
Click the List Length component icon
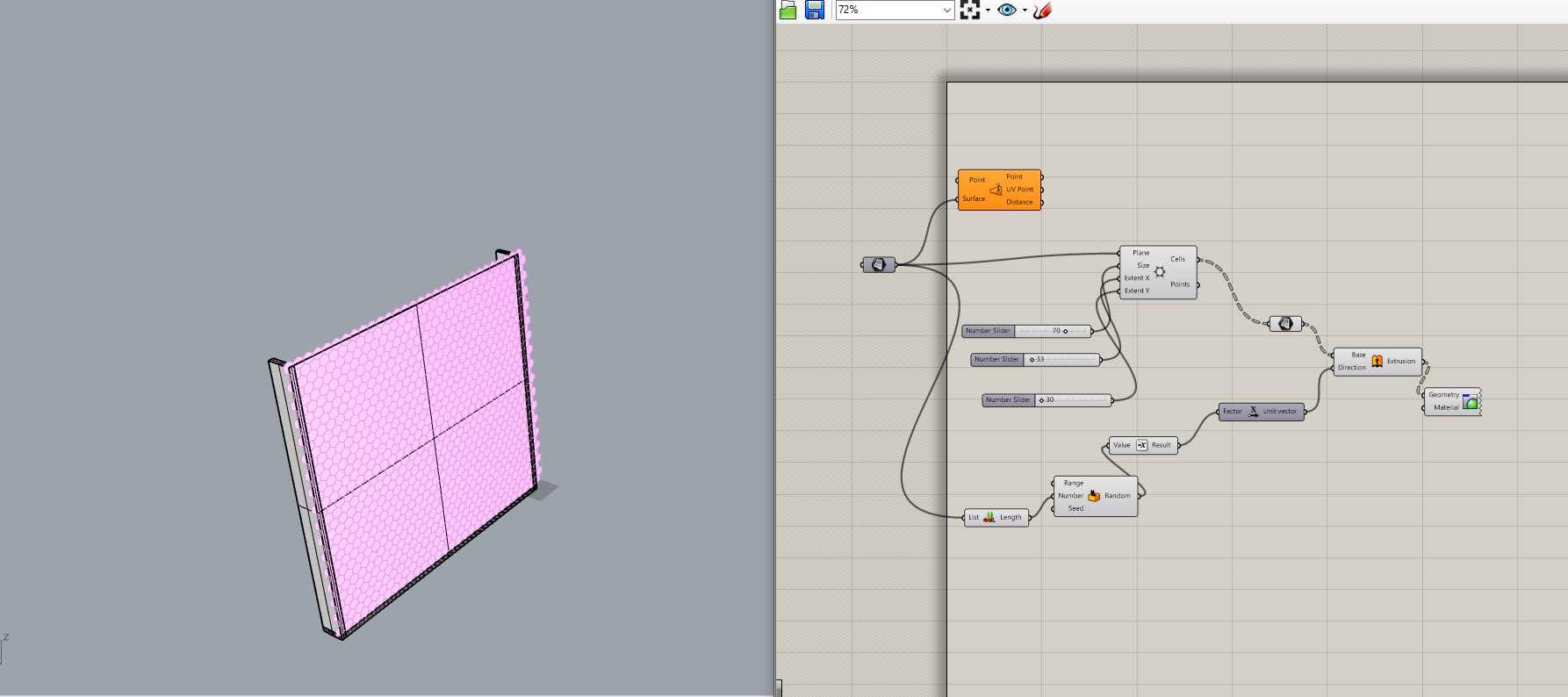(x=989, y=517)
